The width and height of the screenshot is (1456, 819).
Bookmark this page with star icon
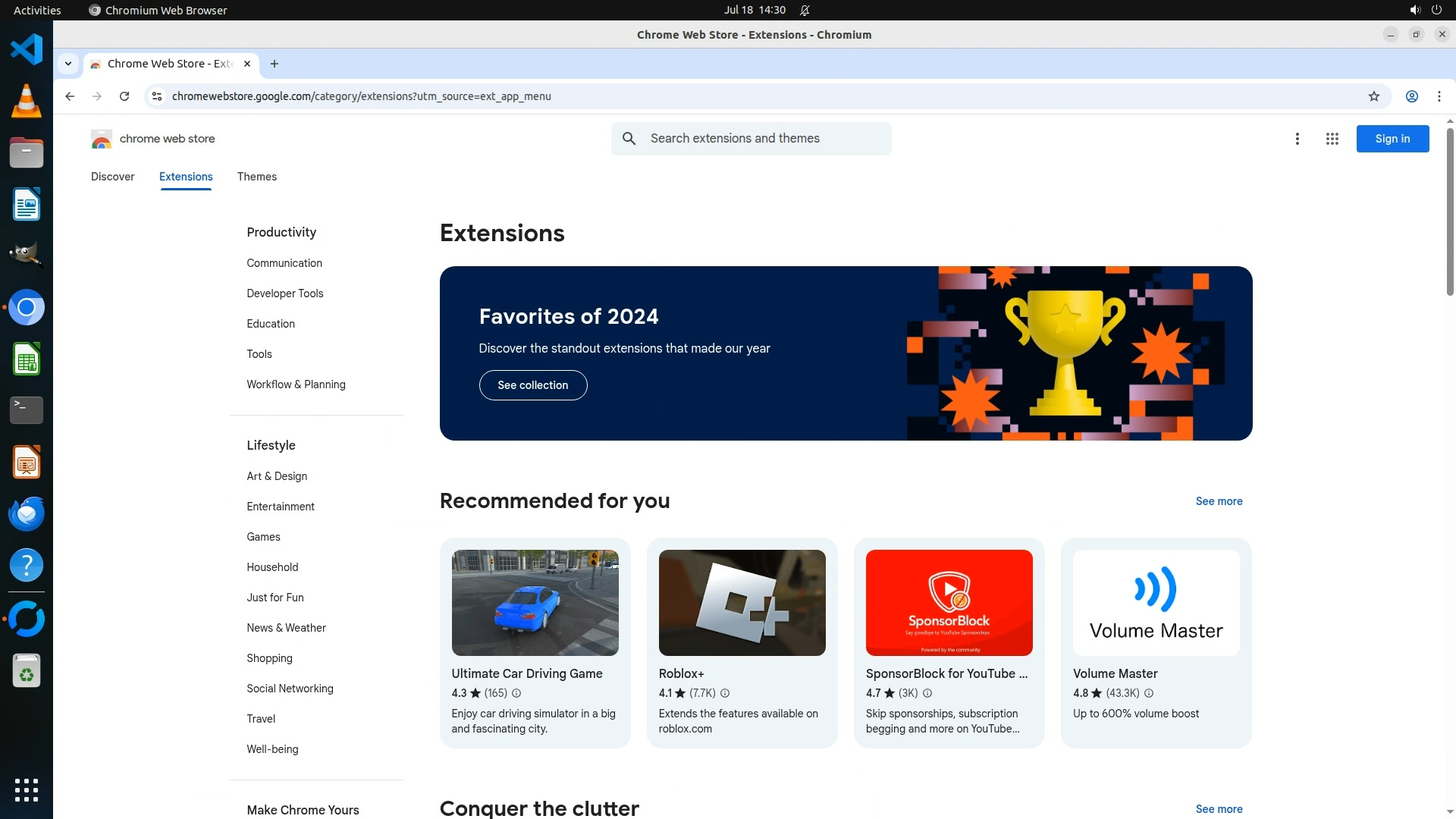(x=1373, y=96)
